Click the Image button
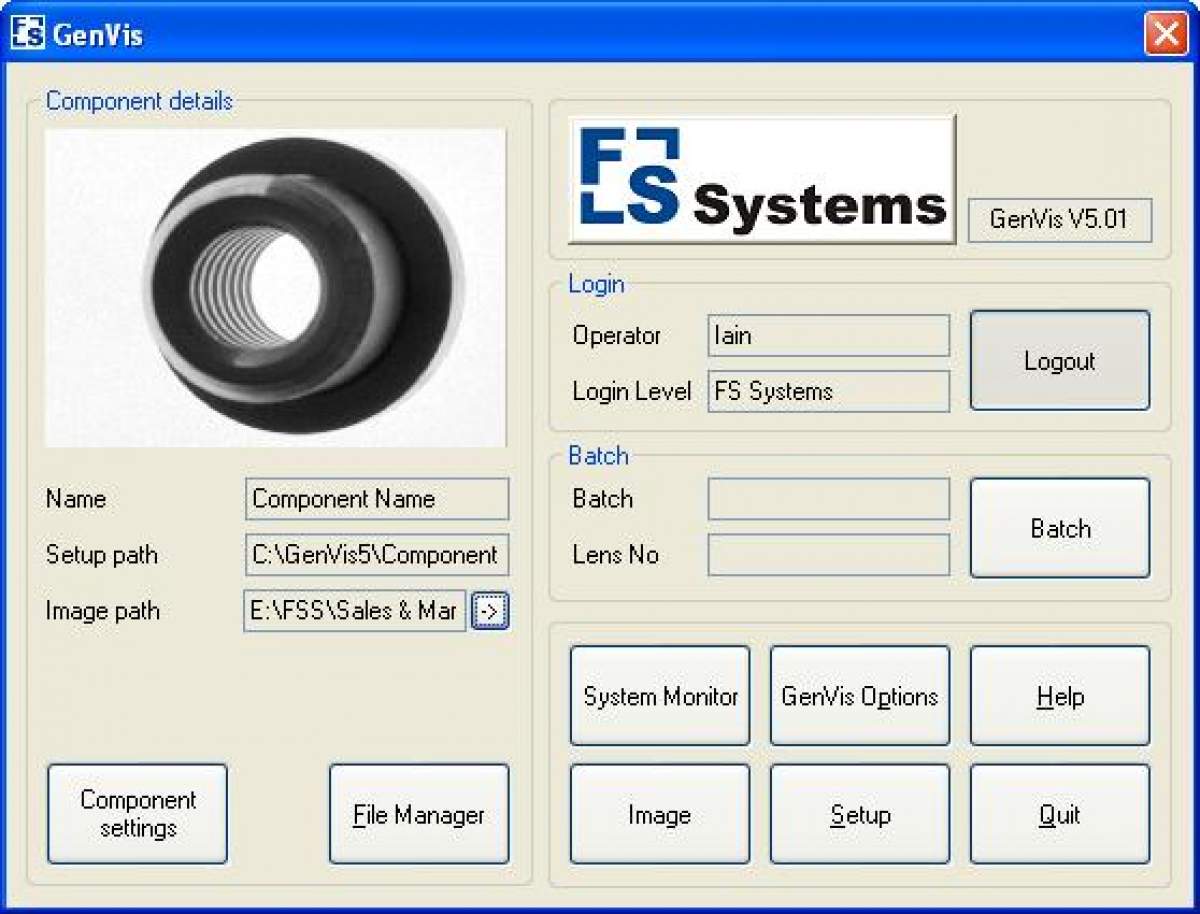 pos(660,814)
